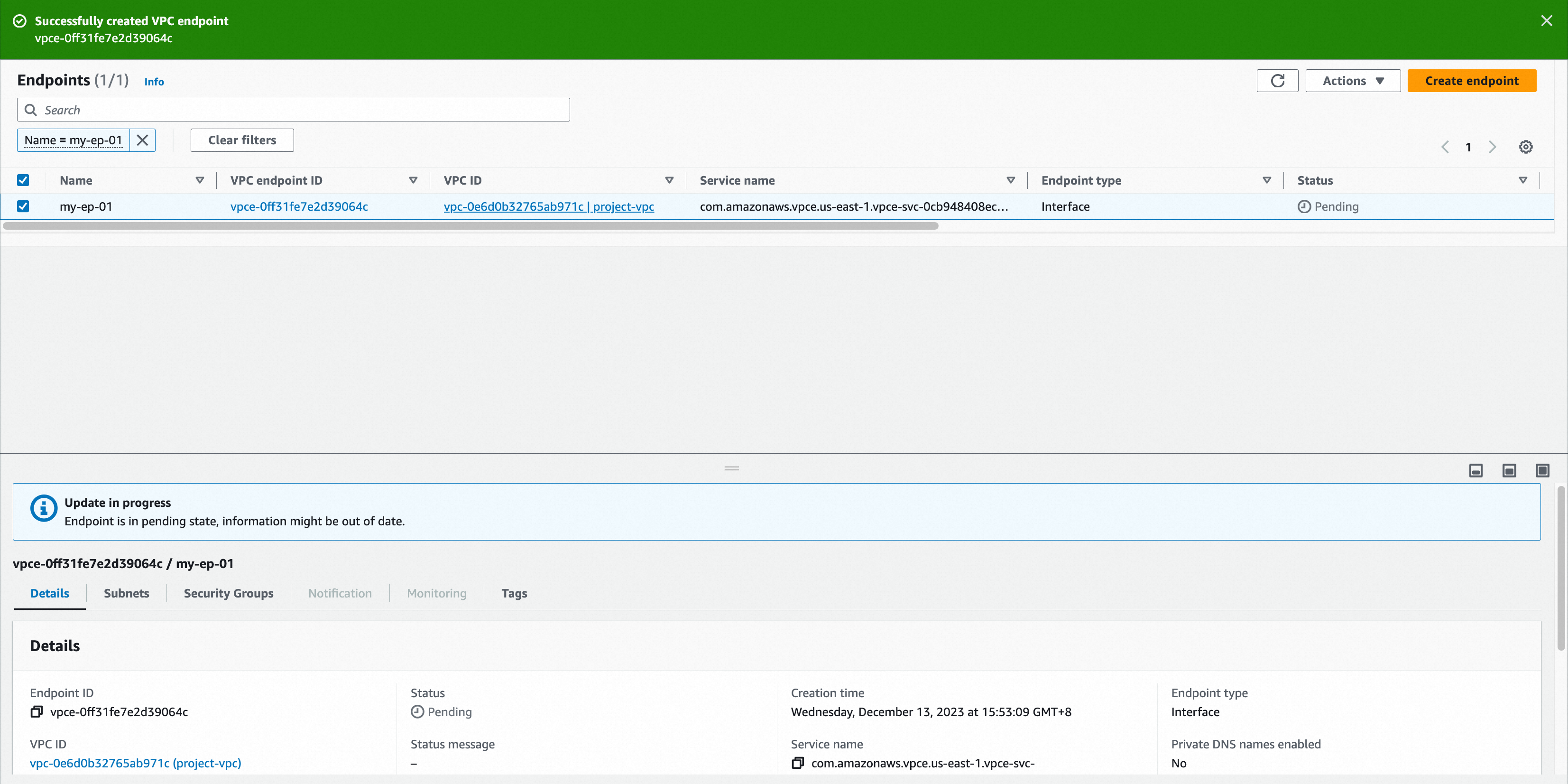Refresh the endpoints list

coord(1277,80)
